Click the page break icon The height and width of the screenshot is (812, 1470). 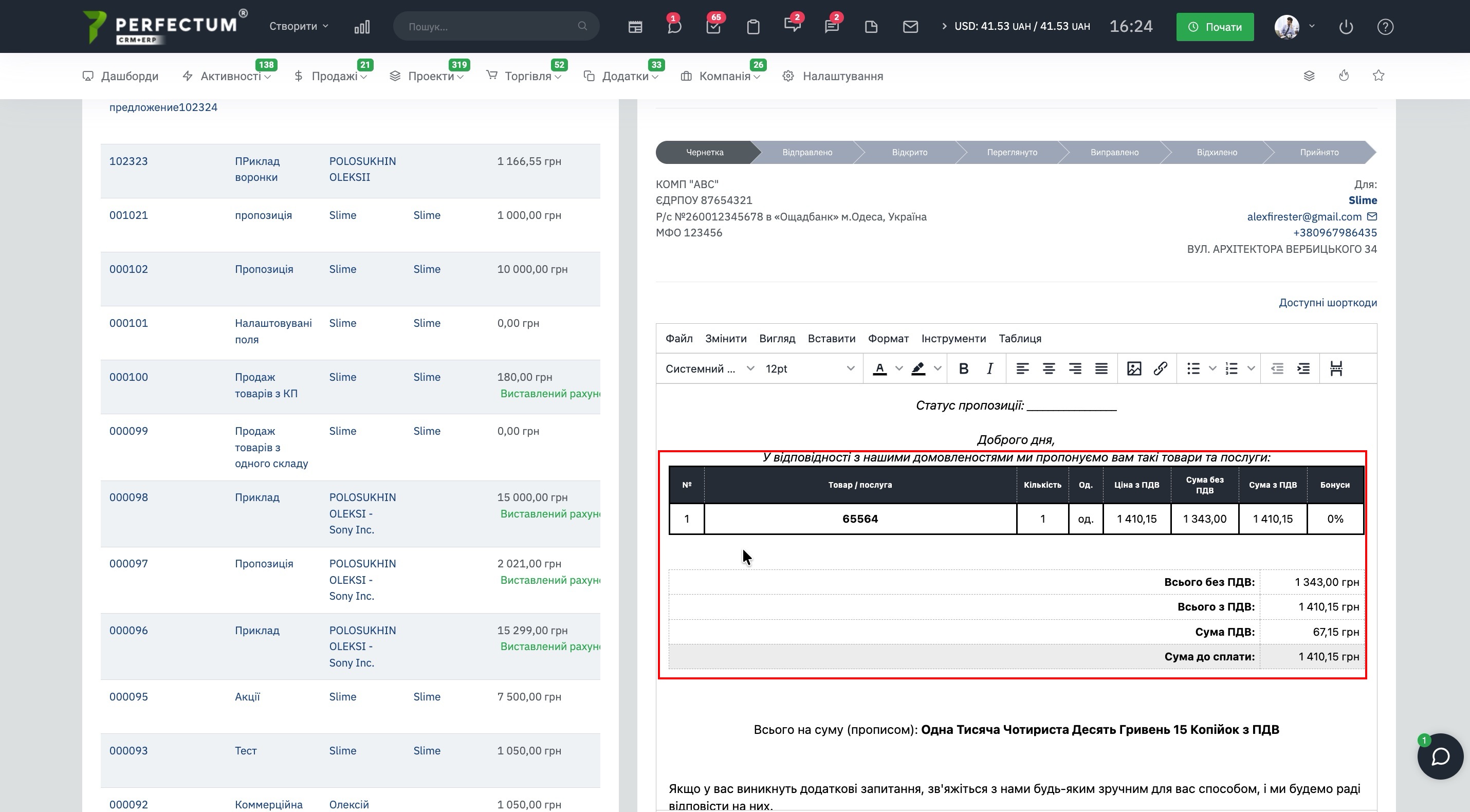click(x=1336, y=368)
